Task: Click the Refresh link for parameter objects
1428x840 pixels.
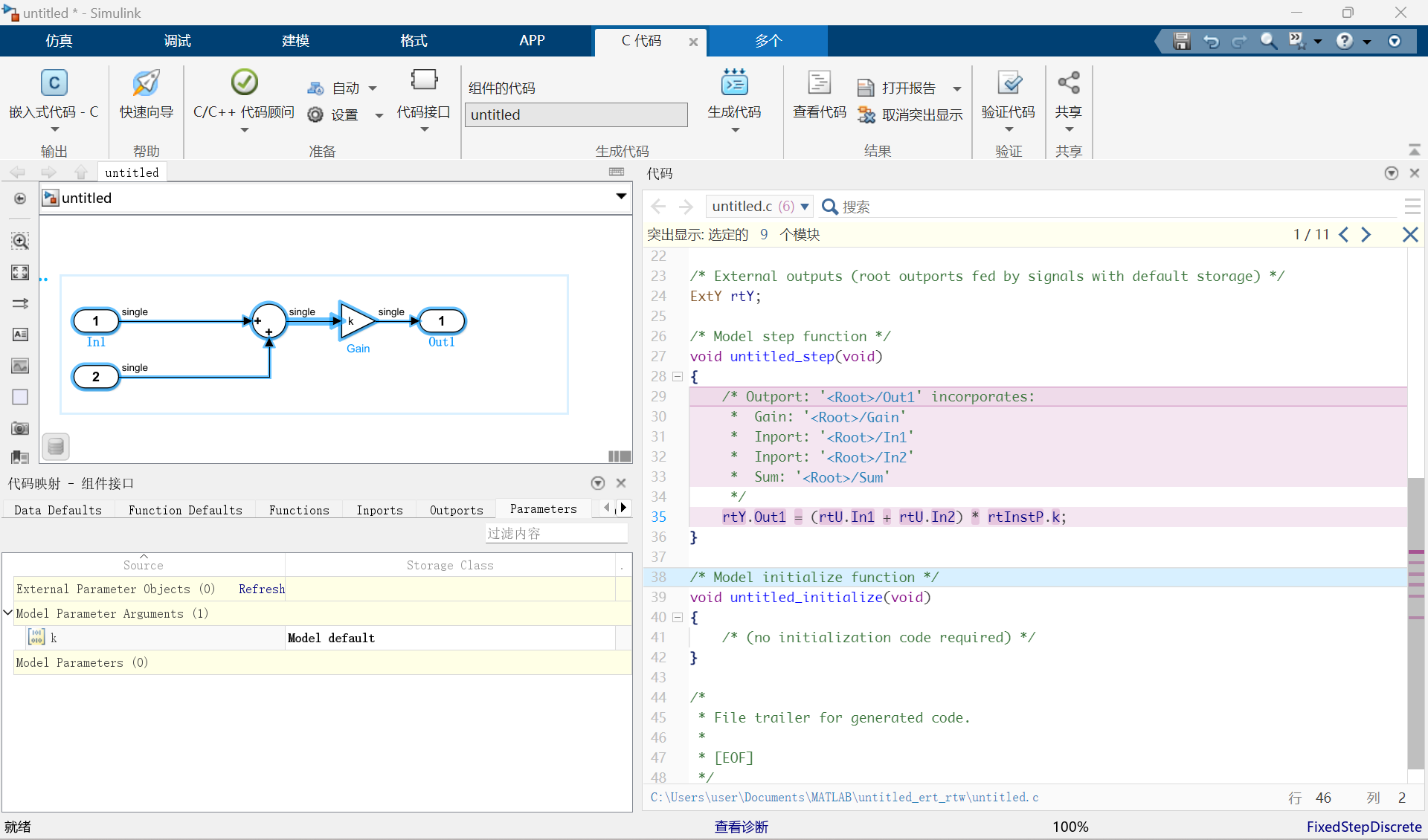Action: [x=262, y=589]
